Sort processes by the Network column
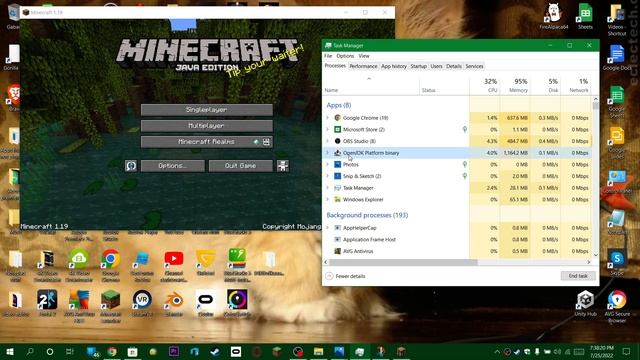This screenshot has width=640, height=360. point(576,85)
